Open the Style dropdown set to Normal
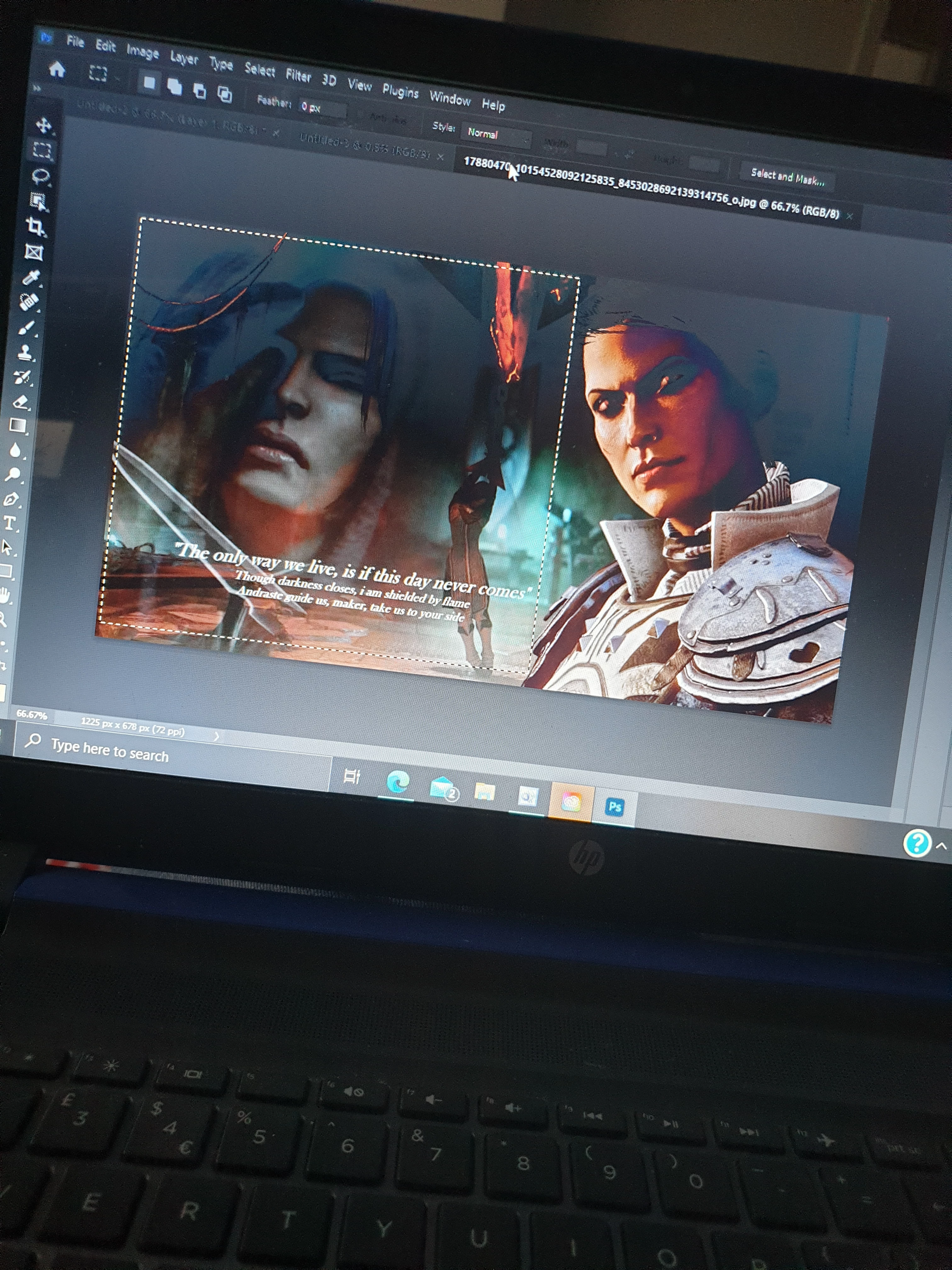 pos(497,135)
